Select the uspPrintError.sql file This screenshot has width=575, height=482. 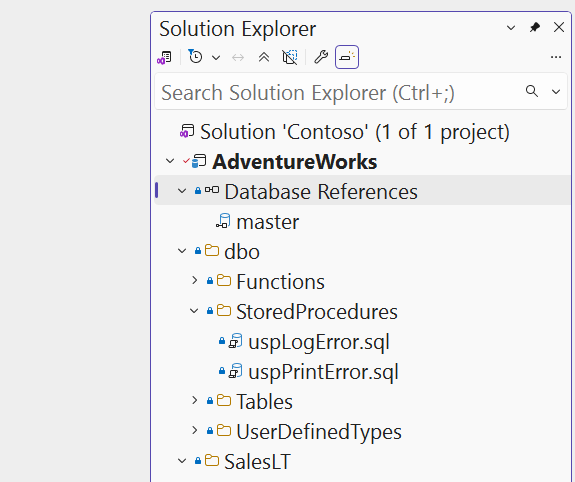coord(323,372)
